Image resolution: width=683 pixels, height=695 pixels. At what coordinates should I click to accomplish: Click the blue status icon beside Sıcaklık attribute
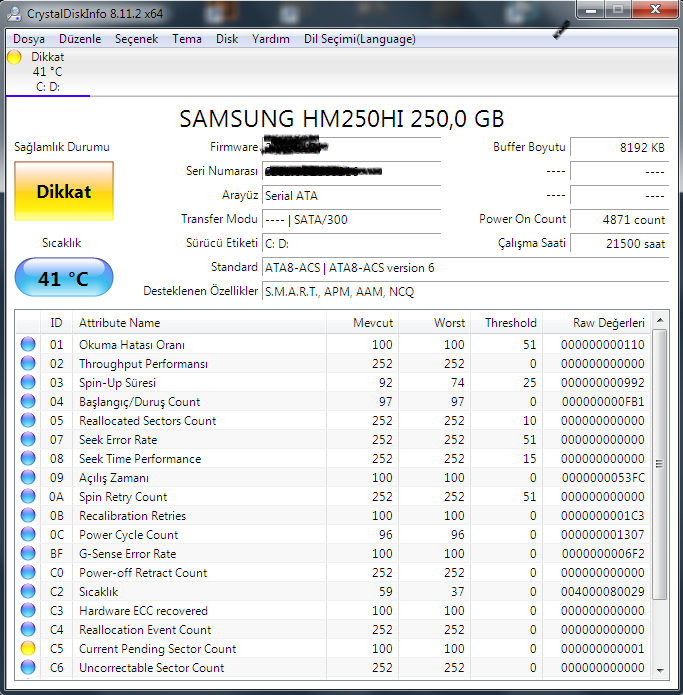pos(28,592)
